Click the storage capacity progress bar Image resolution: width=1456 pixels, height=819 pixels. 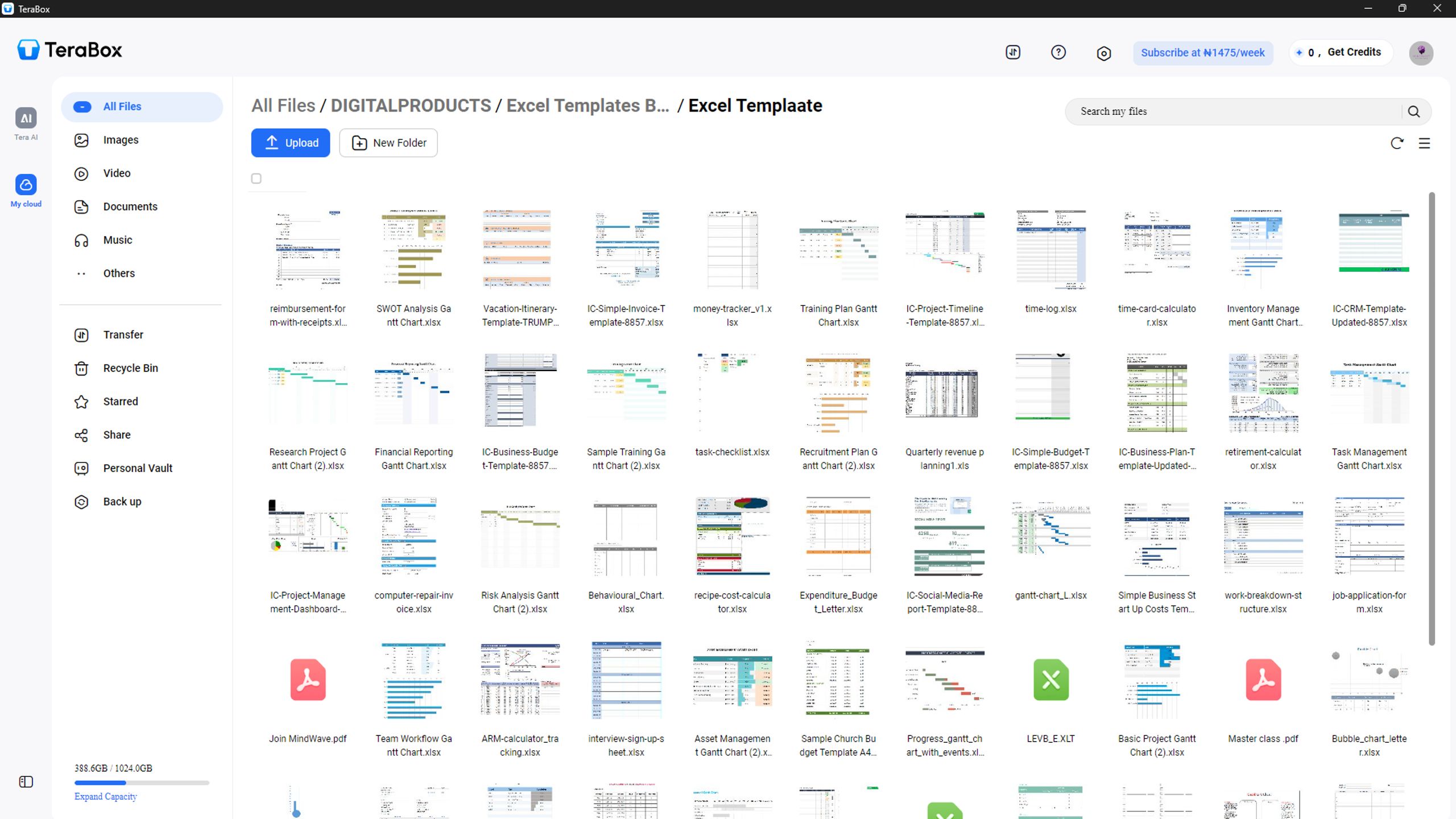point(142,783)
